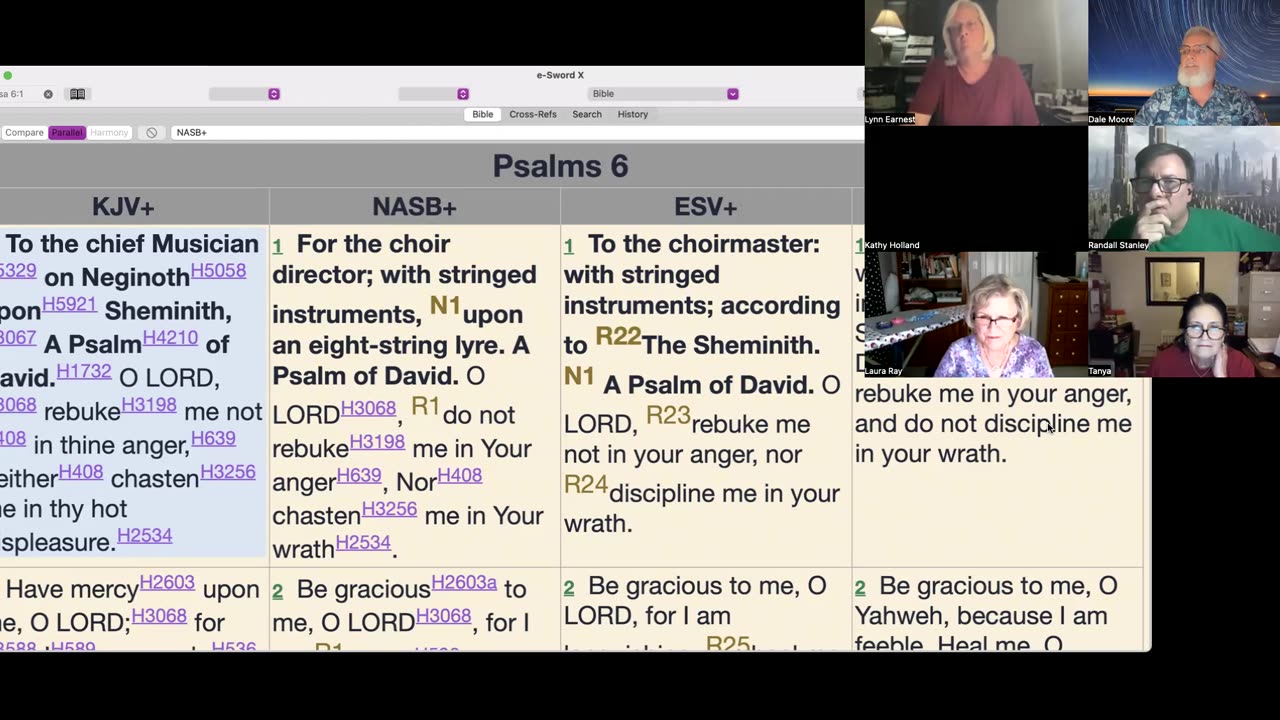Open KJV link H3256 after chasten
Image resolution: width=1280 pixels, height=720 pixels.
pyautogui.click(x=228, y=472)
